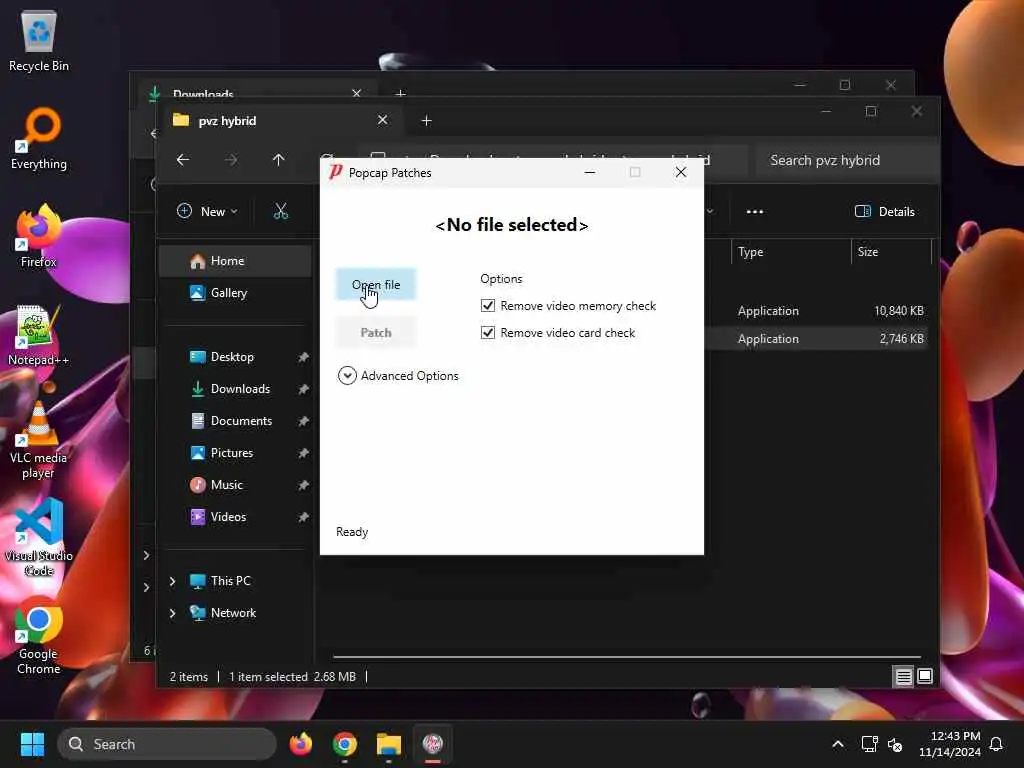Select Home in navigation pane

tap(235, 261)
